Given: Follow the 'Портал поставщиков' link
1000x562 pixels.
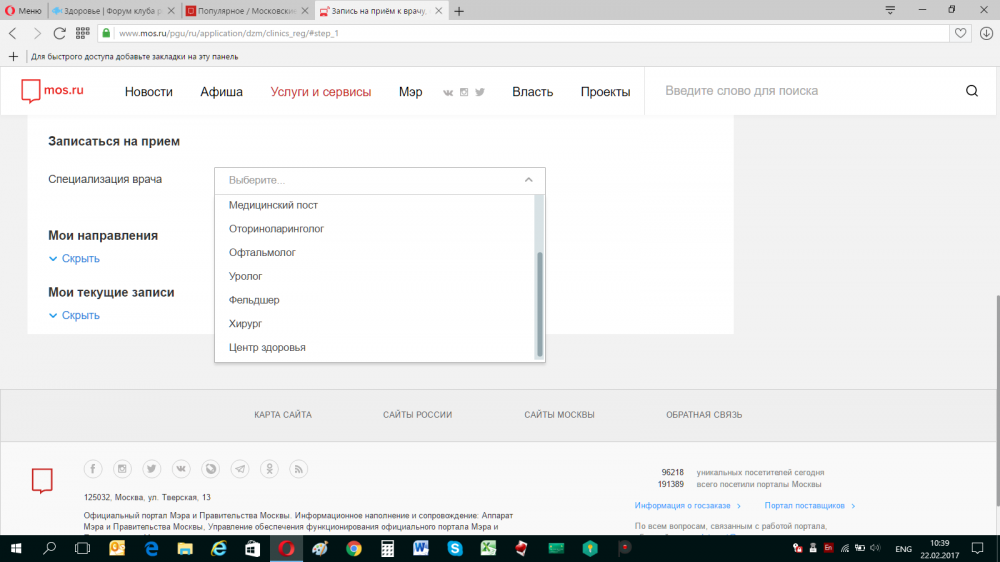Looking at the screenshot, I should [x=805, y=506].
